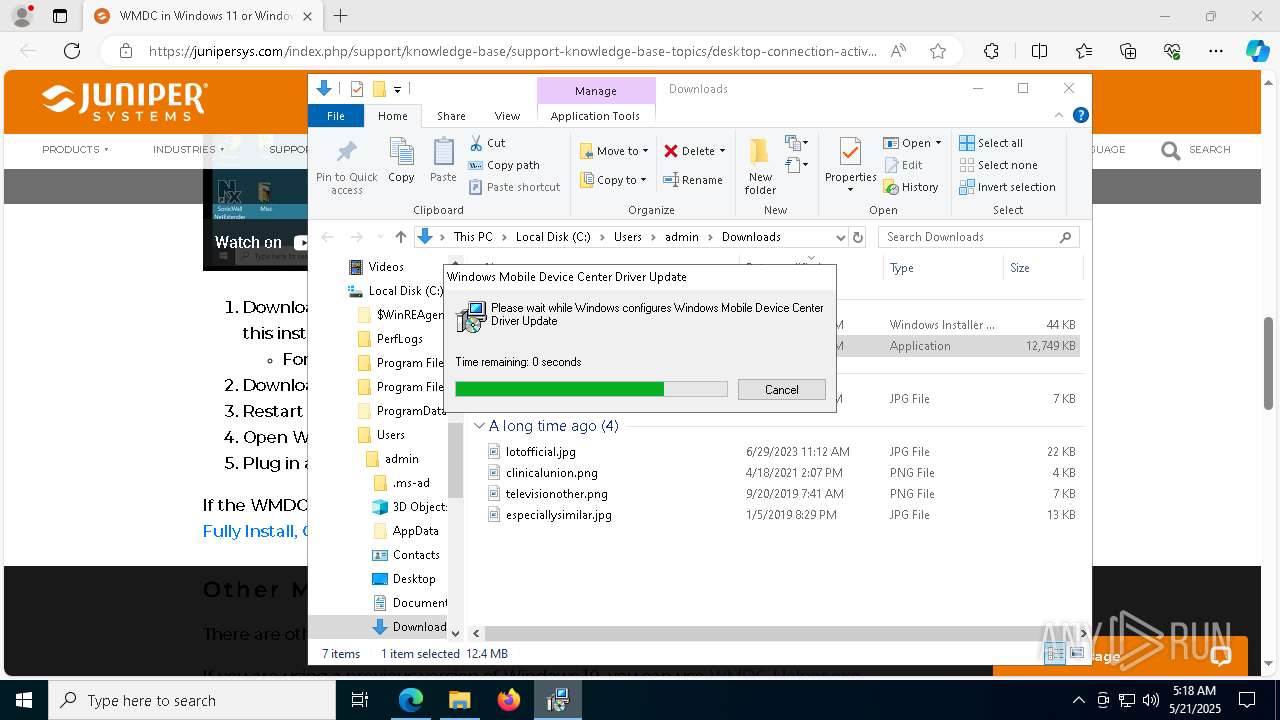Screen dimensions: 1280x720
Task: Click Explorer Help question mark icon
Action: point(1080,116)
